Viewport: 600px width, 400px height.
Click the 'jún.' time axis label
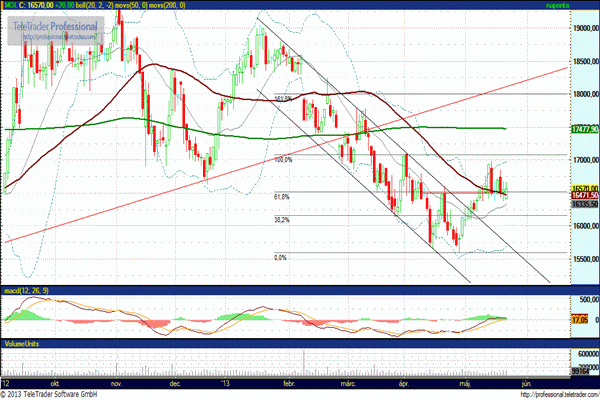(527, 383)
